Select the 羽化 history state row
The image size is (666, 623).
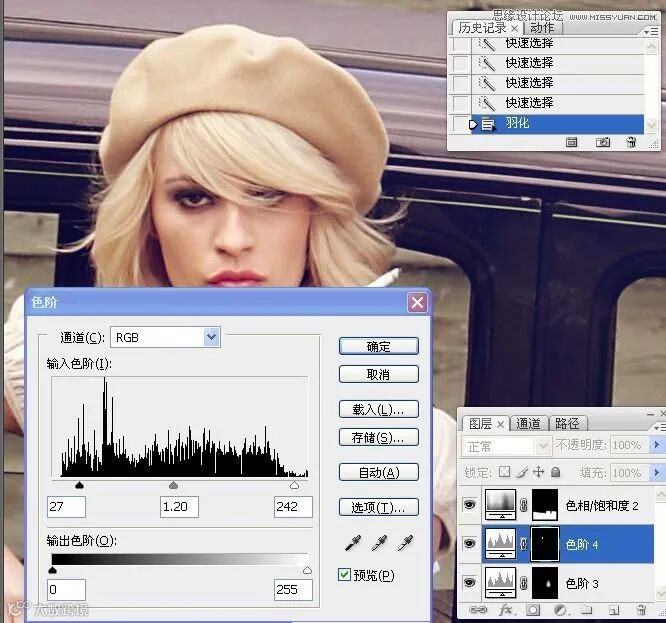(x=557, y=124)
